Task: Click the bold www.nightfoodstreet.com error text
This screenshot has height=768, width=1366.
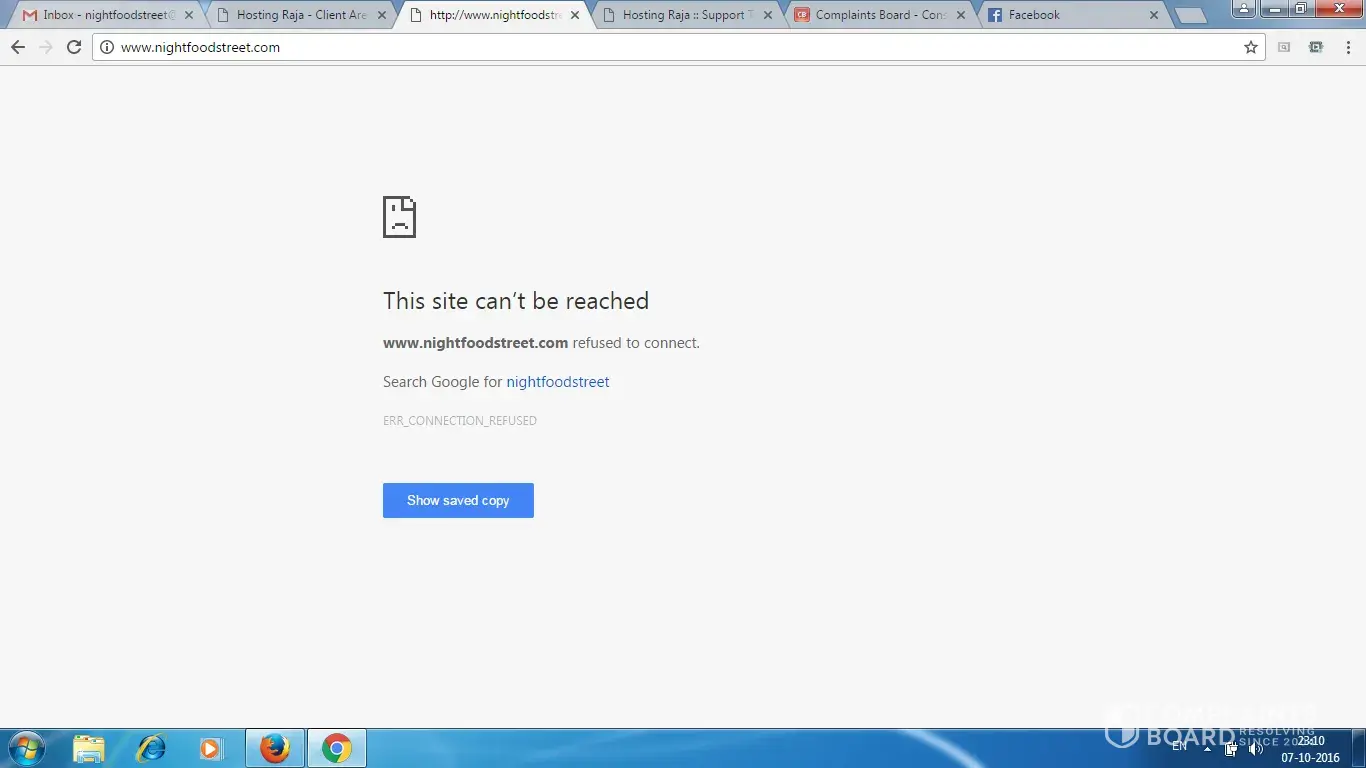Action: (475, 343)
